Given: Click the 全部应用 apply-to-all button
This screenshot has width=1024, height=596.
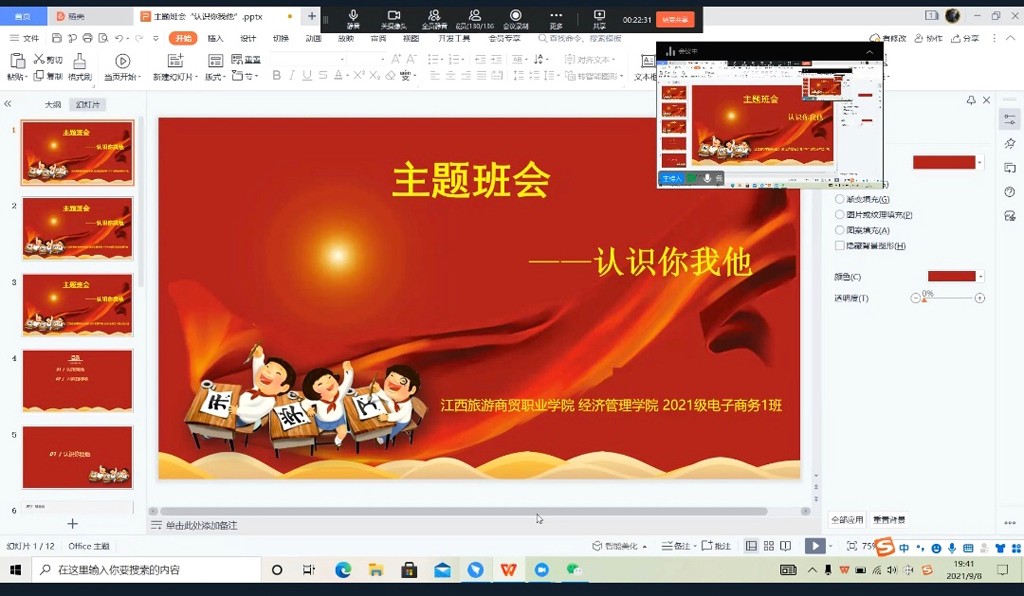Looking at the screenshot, I should (x=847, y=520).
